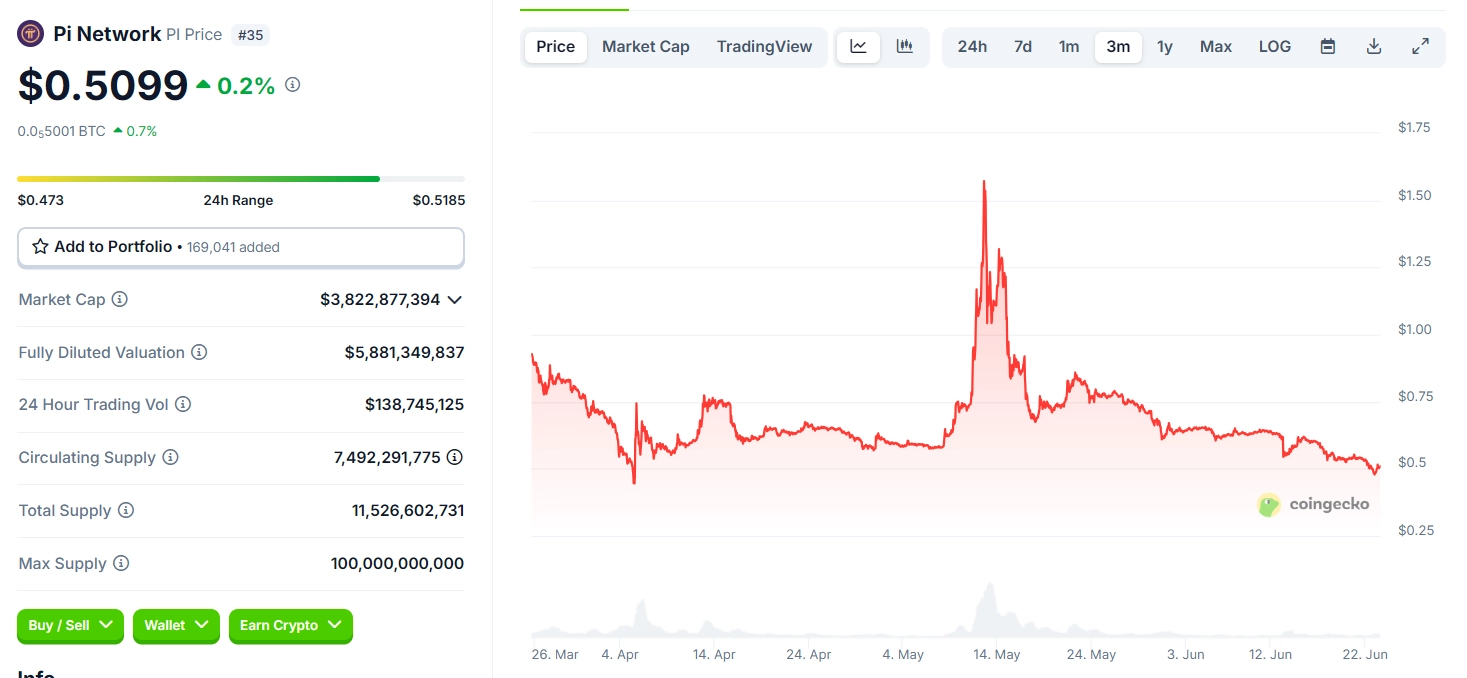Set chart range to 24h
Screen dimensions: 1467x678
[x=972, y=46]
